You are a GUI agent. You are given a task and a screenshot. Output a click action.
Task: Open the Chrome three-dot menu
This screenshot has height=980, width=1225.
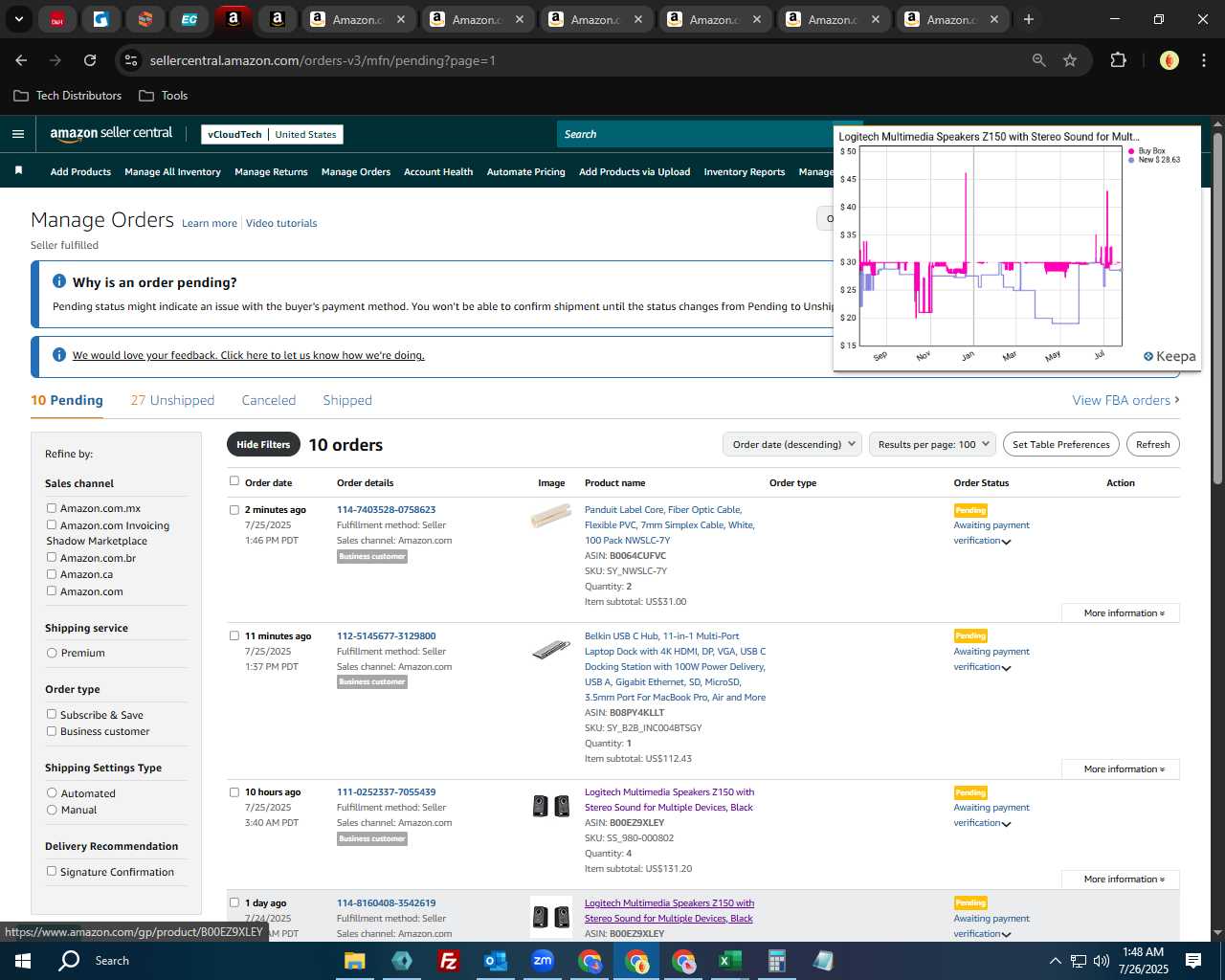[1202, 60]
